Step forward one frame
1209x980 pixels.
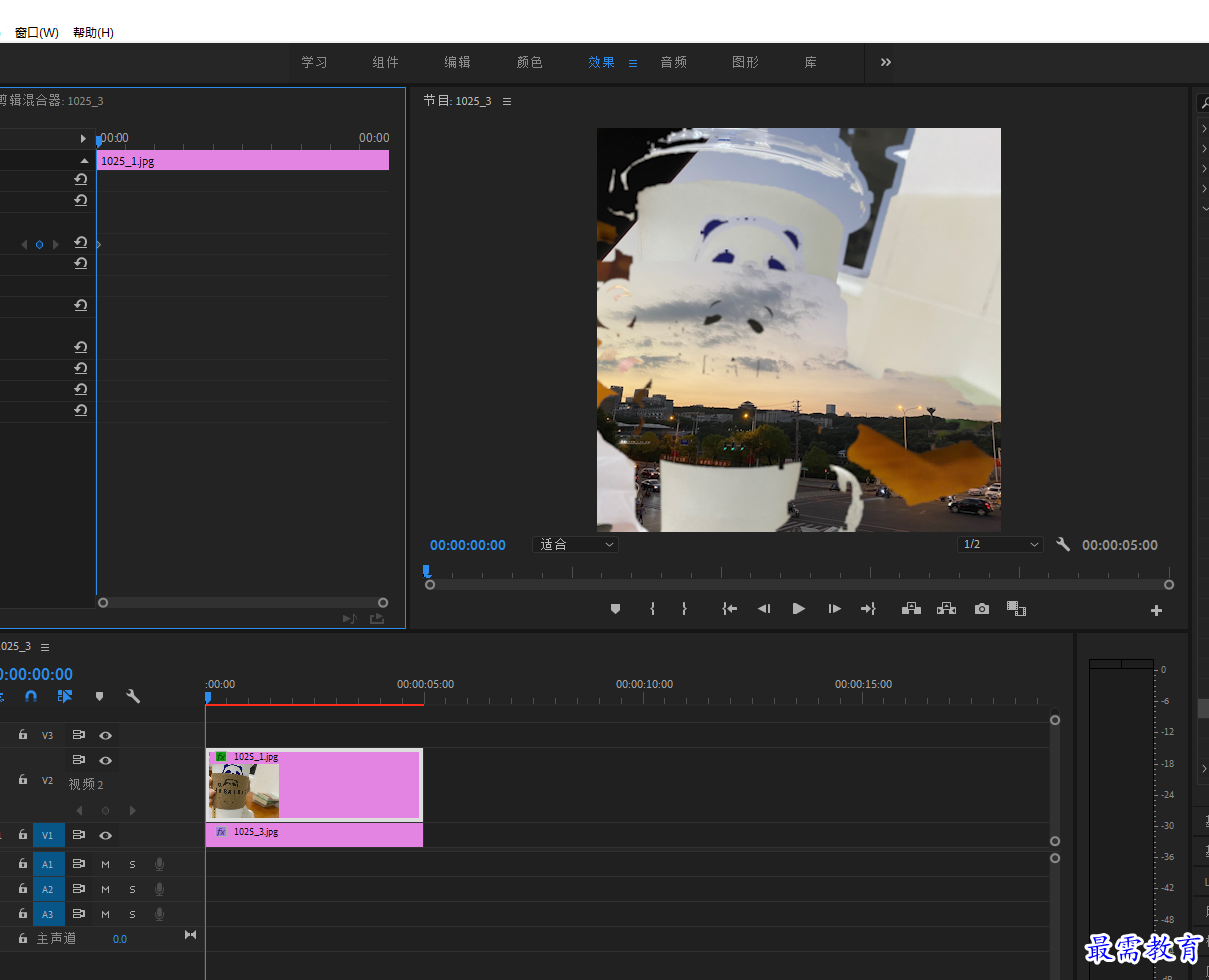[x=834, y=608]
